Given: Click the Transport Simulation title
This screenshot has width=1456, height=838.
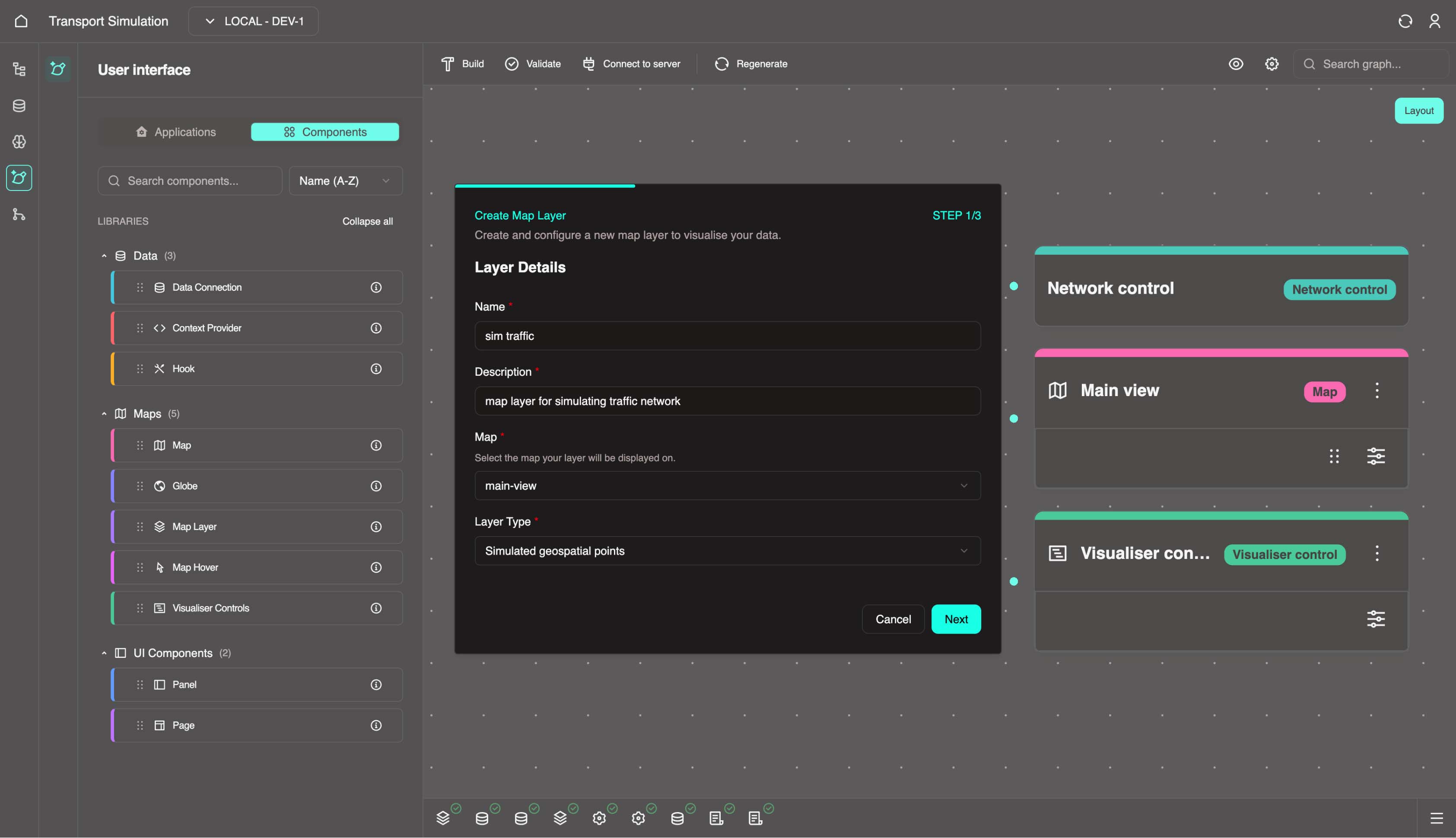Looking at the screenshot, I should coord(108,21).
